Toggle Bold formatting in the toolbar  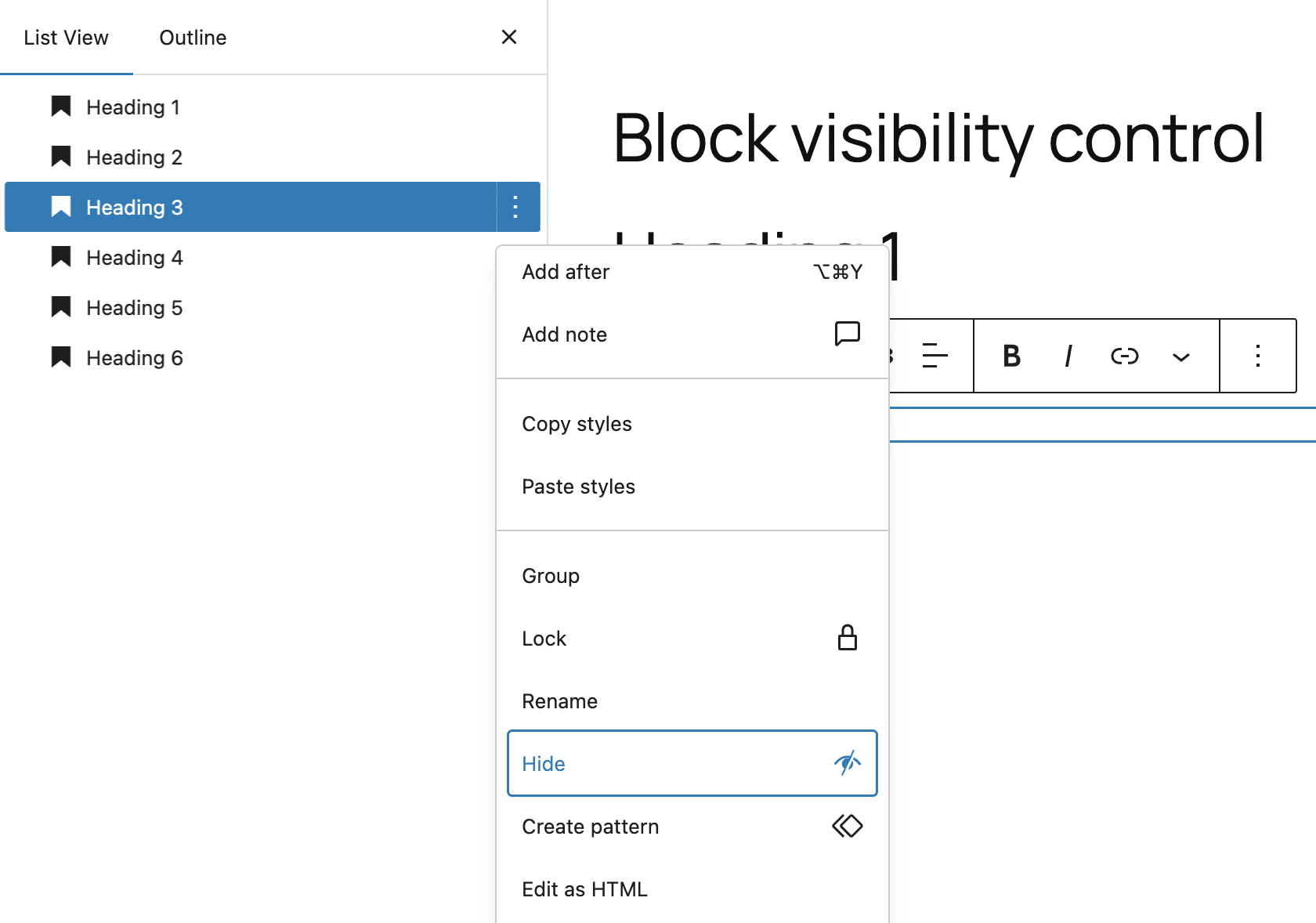pos(1011,357)
